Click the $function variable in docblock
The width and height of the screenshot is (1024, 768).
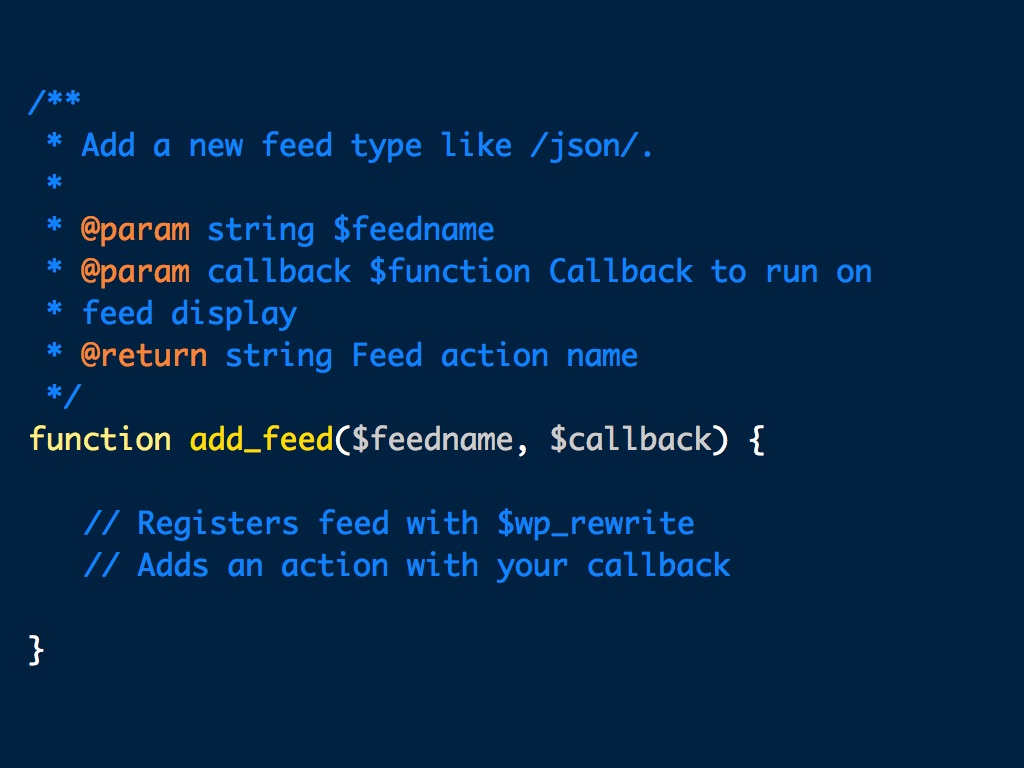pyautogui.click(x=450, y=272)
